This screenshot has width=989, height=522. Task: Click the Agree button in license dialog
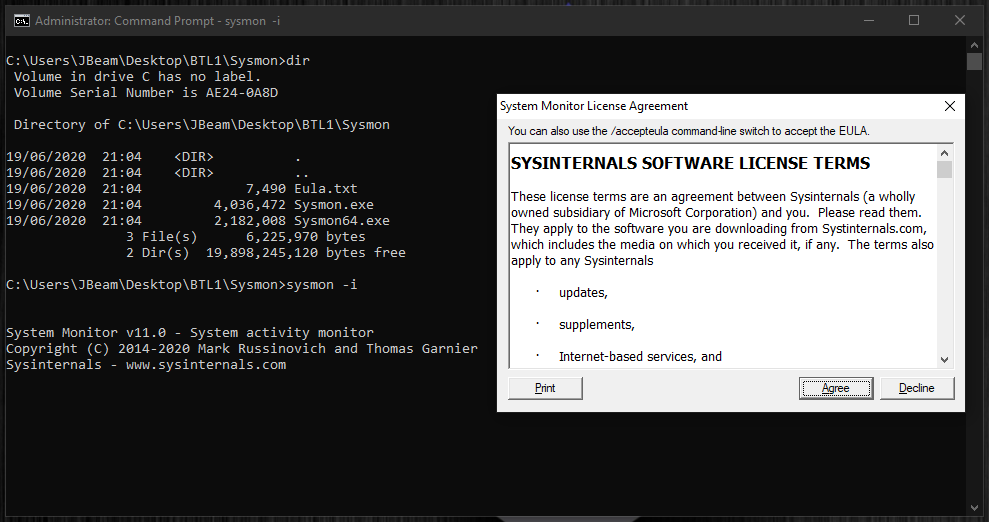coord(836,388)
